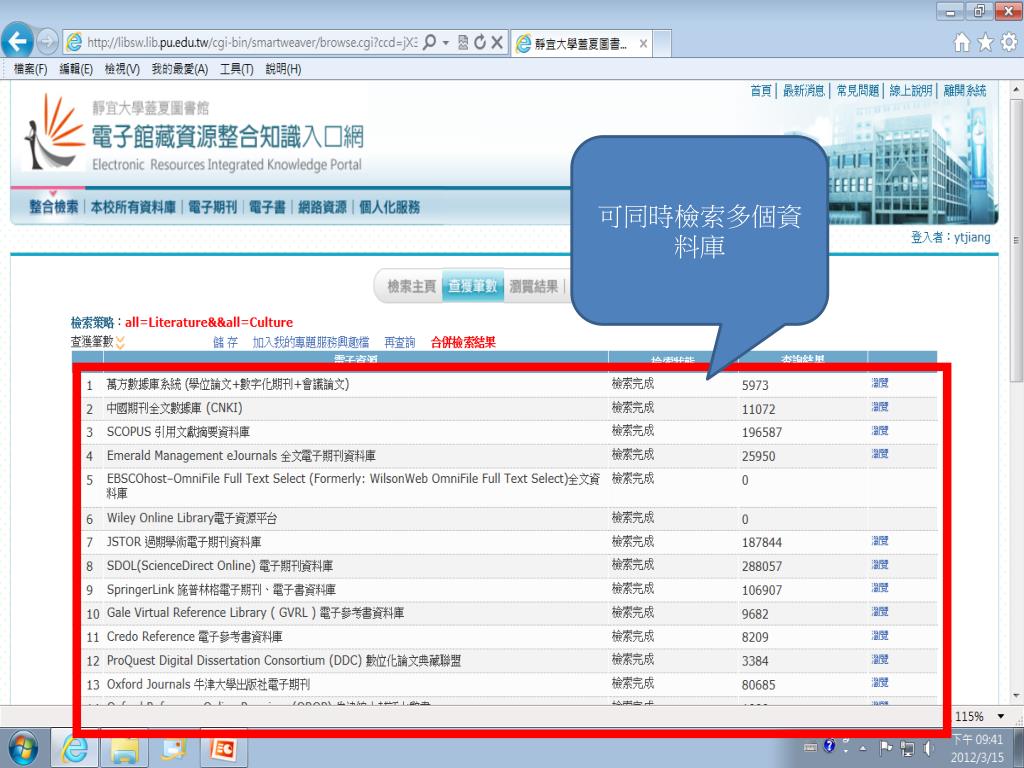
Task: Click the 196587 result count cell
Action: [x=761, y=432]
